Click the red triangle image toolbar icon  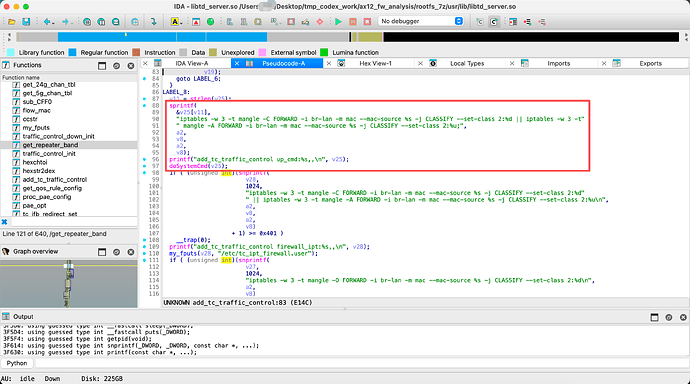tap(196, 22)
